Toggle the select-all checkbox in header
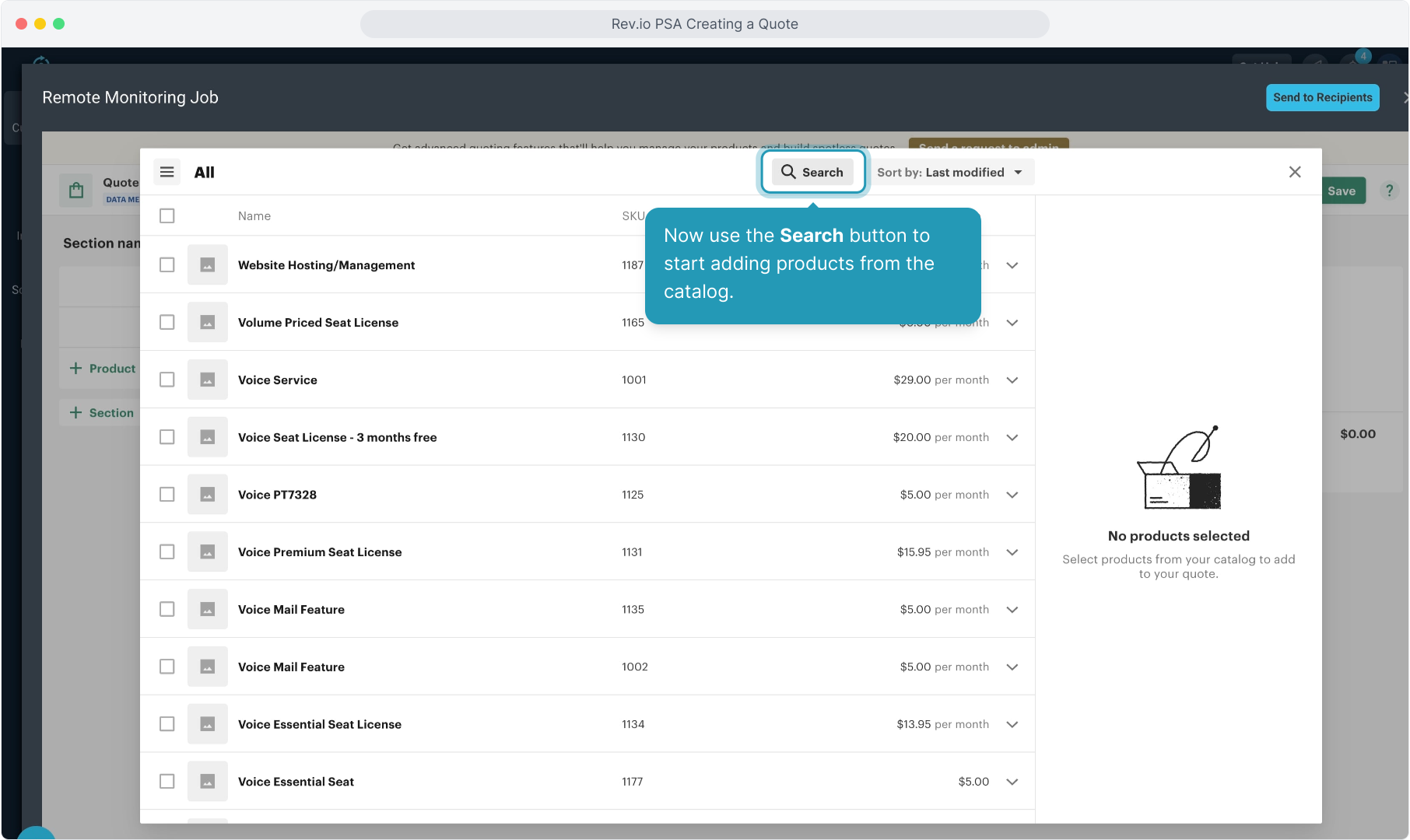 point(167,215)
